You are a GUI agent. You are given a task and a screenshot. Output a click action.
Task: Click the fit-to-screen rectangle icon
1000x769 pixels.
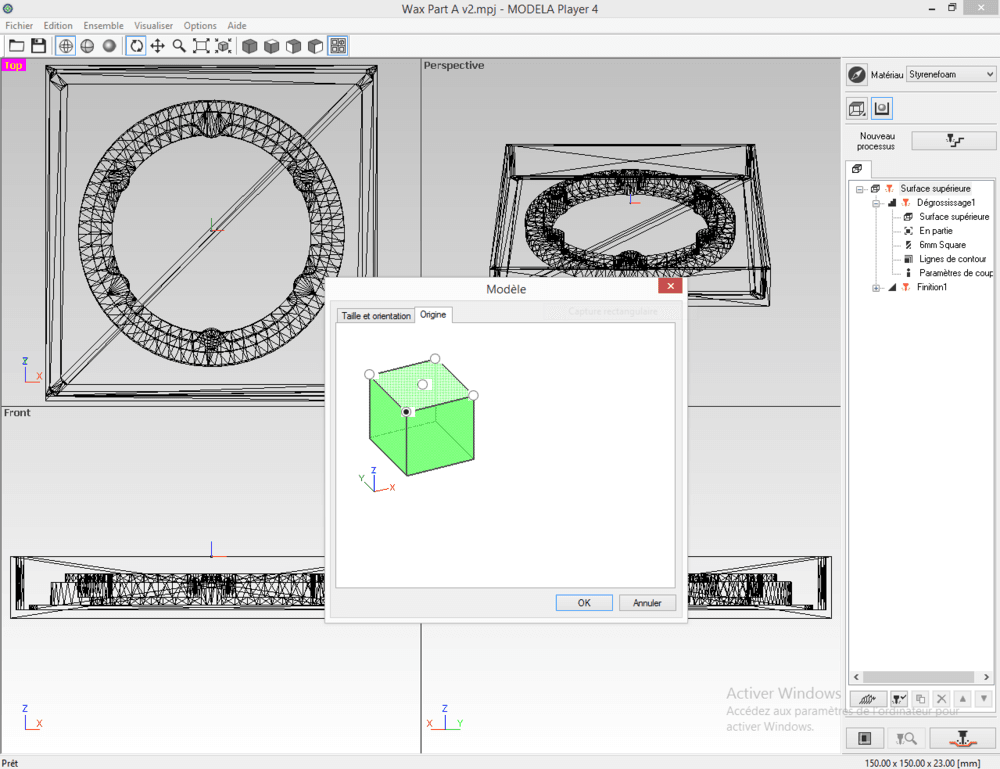pos(201,46)
